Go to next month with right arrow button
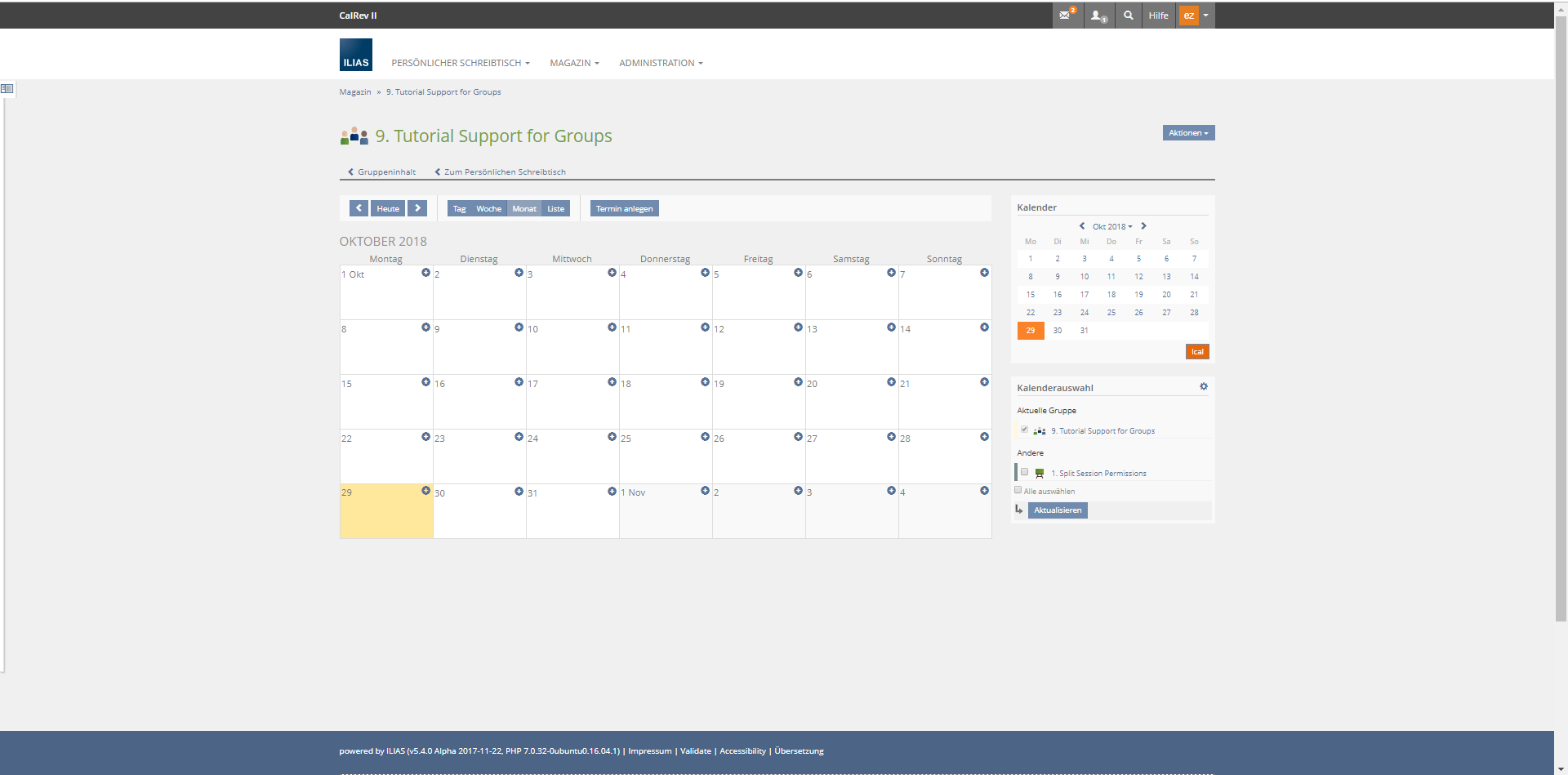 click(417, 208)
